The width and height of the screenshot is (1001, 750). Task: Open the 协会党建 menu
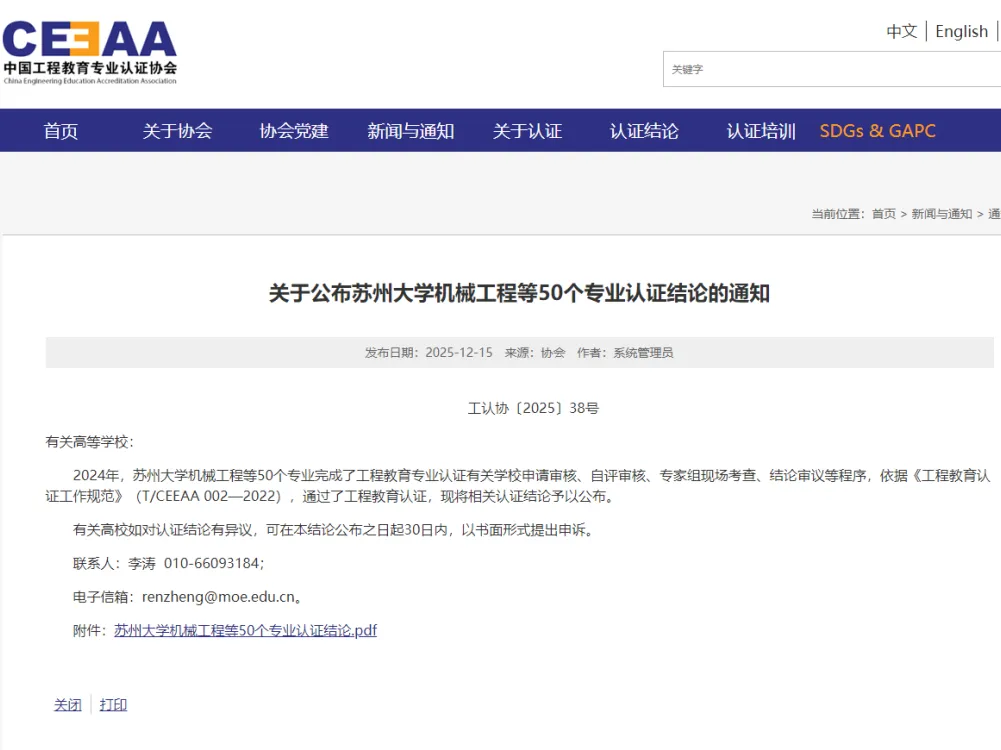click(294, 131)
